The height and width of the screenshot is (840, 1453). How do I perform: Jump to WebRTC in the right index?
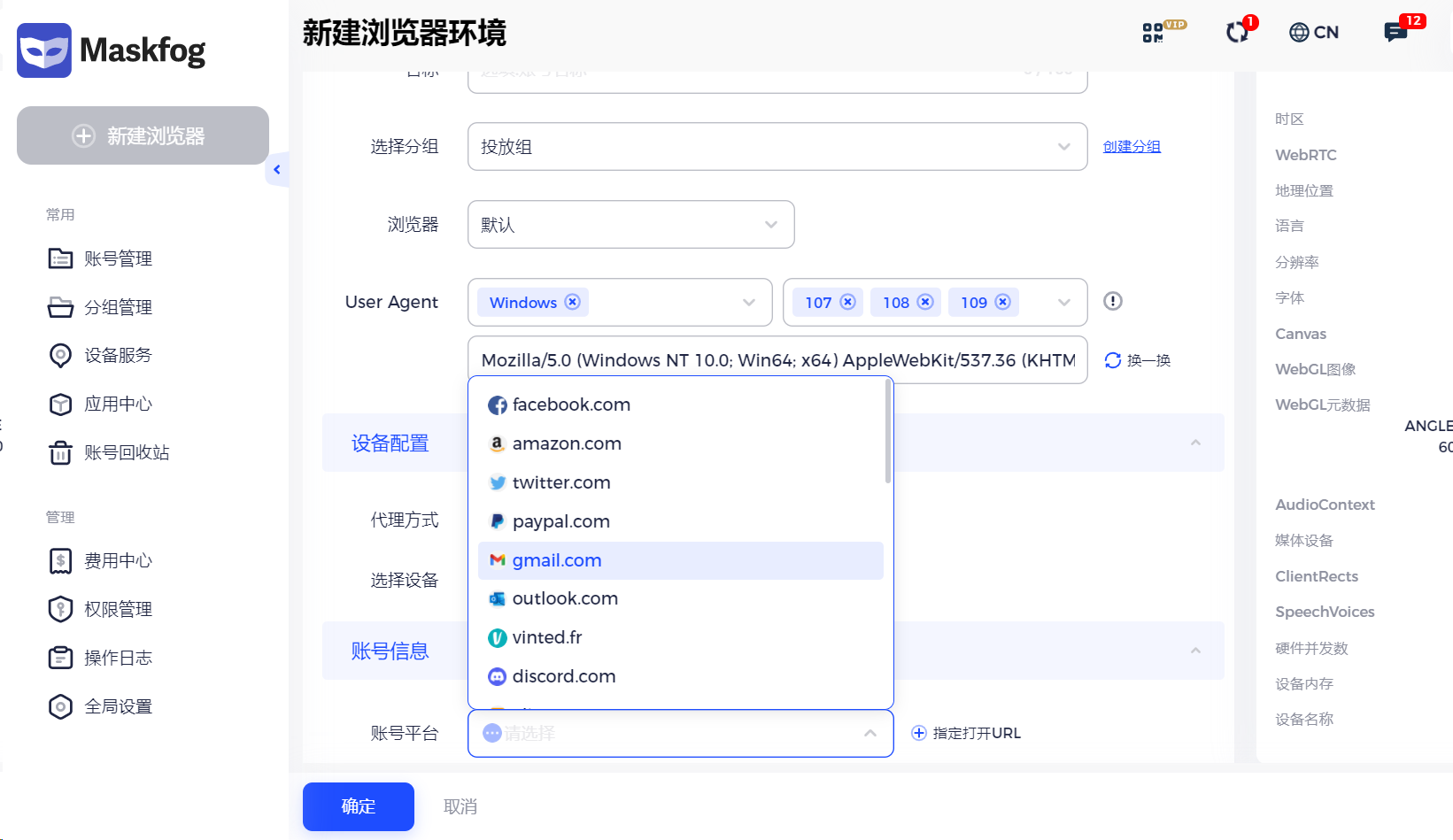click(1306, 155)
